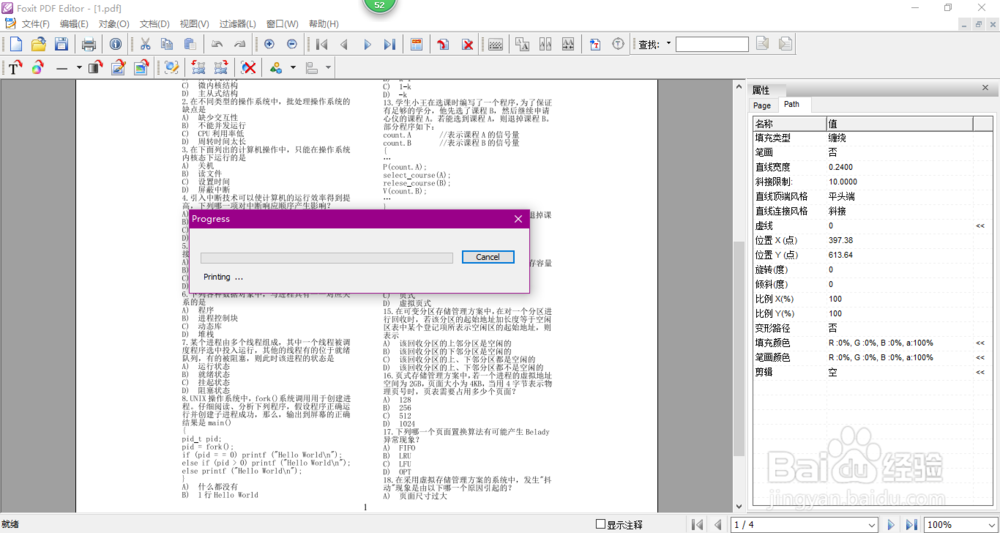1000x533 pixels.
Task: Click the page layout icon in toolbar
Action: click(x=416, y=44)
